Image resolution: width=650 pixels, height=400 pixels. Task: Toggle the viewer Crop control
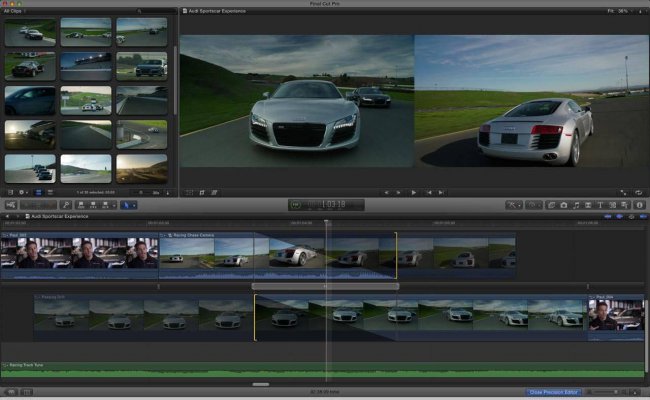[202, 192]
